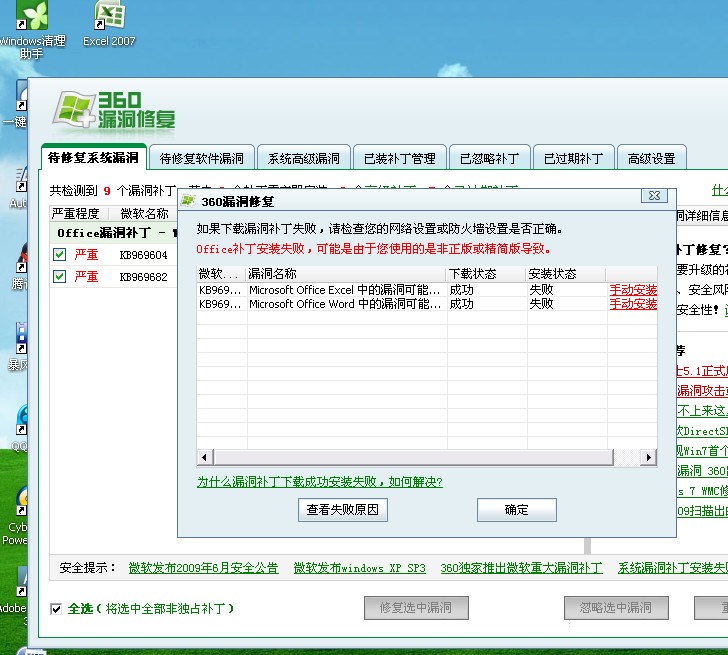Click 手动安装 link for the Word patch
Viewport: 728px width, 655px height.
click(x=633, y=304)
